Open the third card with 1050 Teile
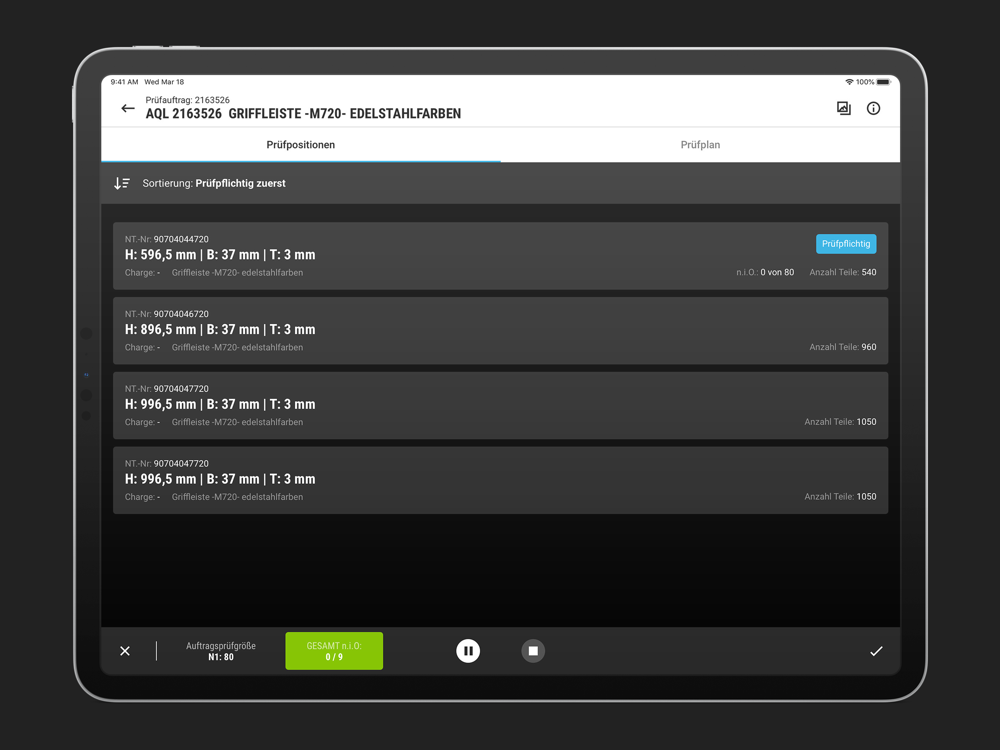1000x750 pixels. pos(501,405)
